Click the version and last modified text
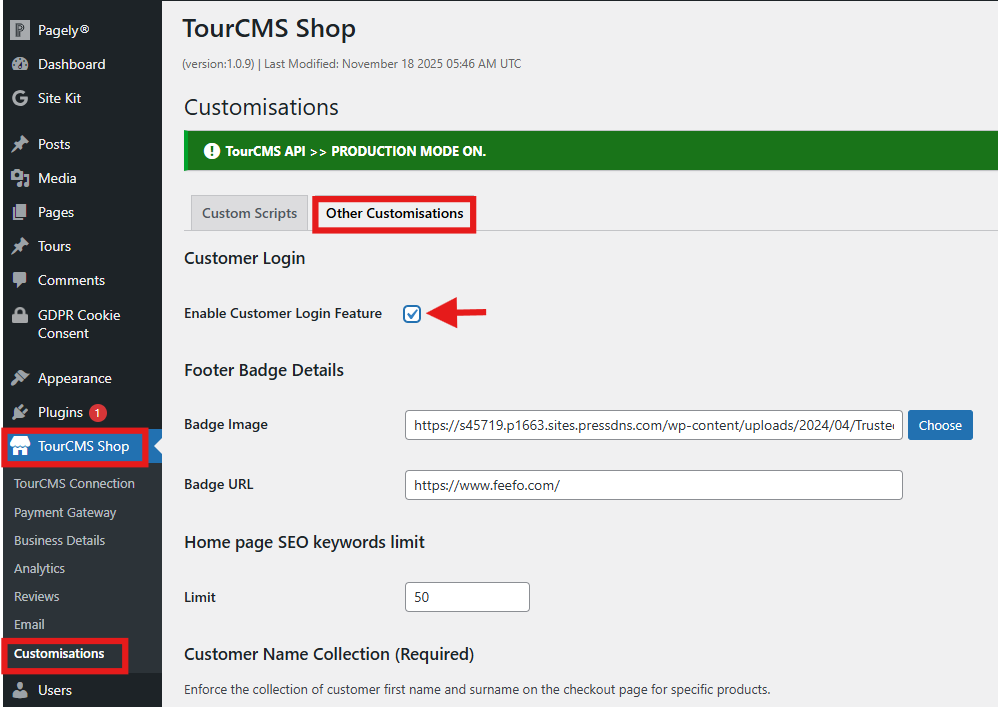The image size is (998, 707). tap(351, 64)
